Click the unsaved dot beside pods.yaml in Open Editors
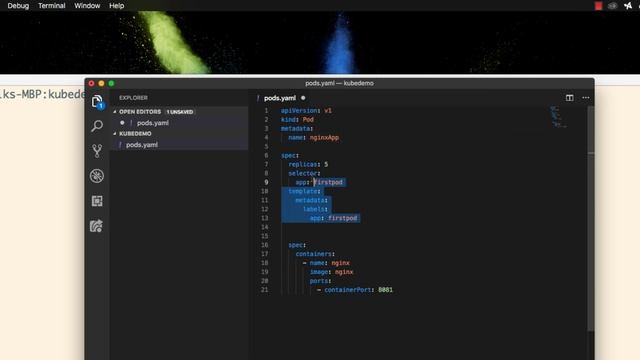 (x=122, y=122)
